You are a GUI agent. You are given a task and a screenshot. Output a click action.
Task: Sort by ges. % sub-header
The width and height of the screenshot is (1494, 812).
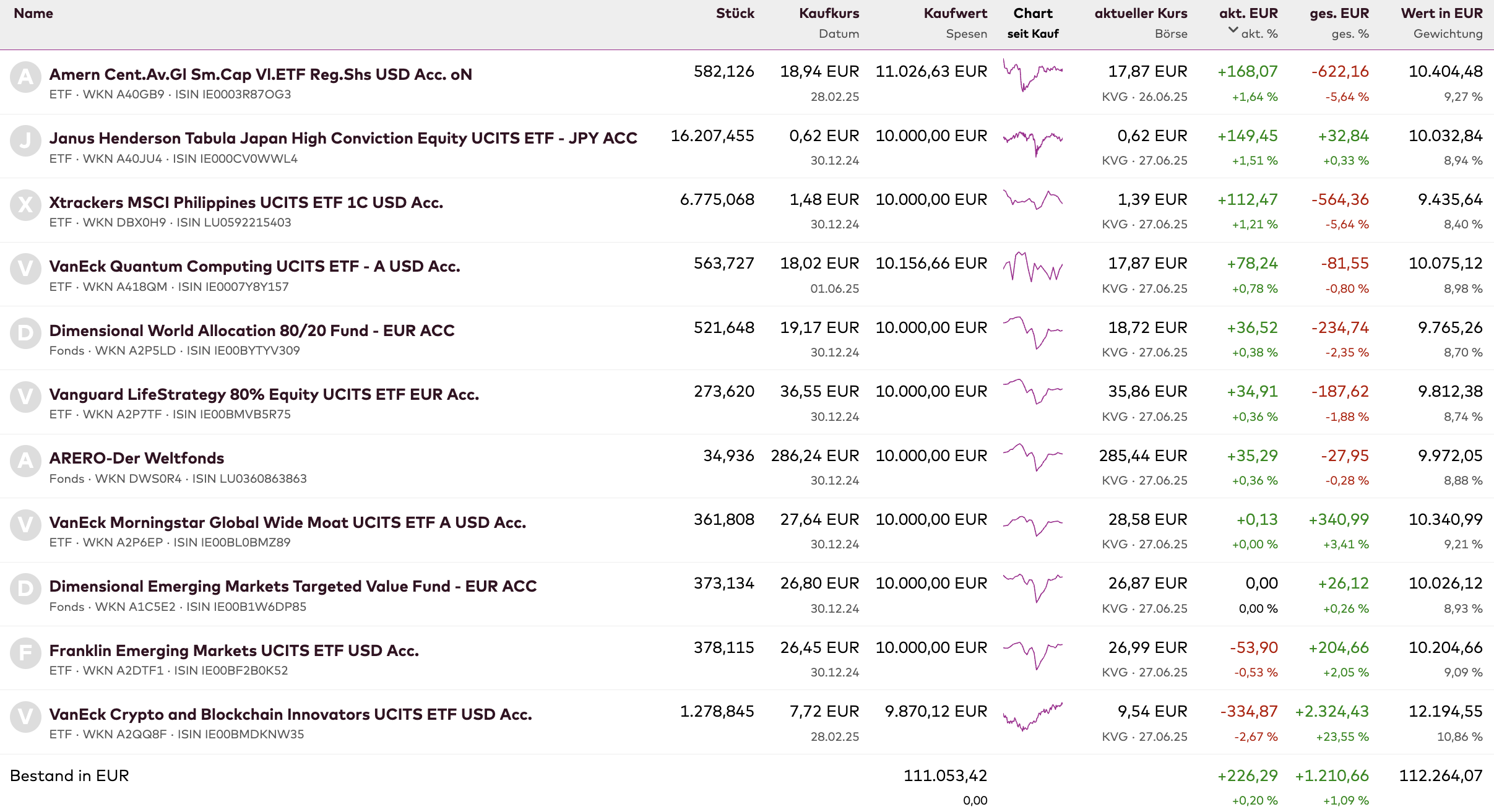pos(1350,34)
